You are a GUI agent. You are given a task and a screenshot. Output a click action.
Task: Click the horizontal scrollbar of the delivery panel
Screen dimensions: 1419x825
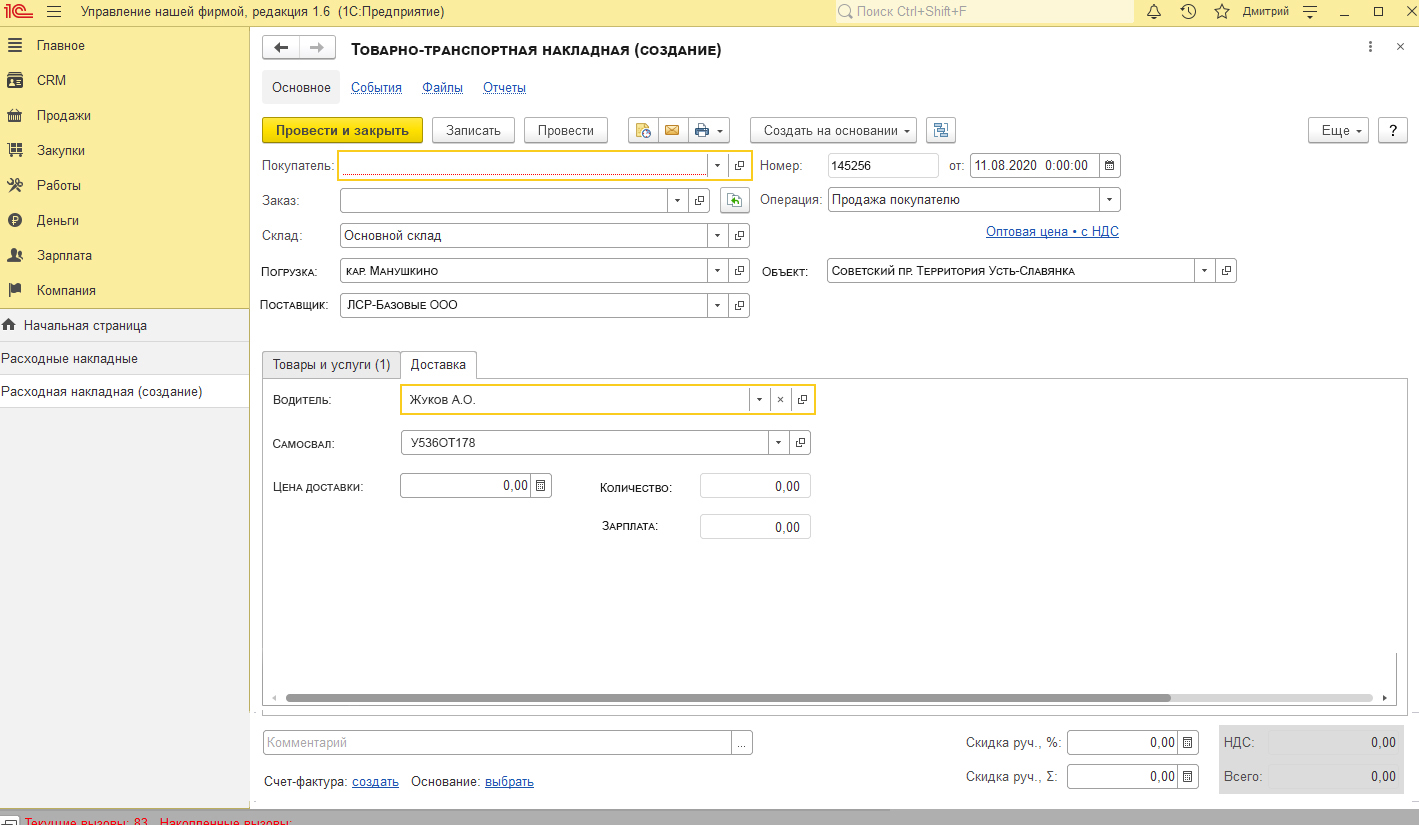tap(727, 698)
